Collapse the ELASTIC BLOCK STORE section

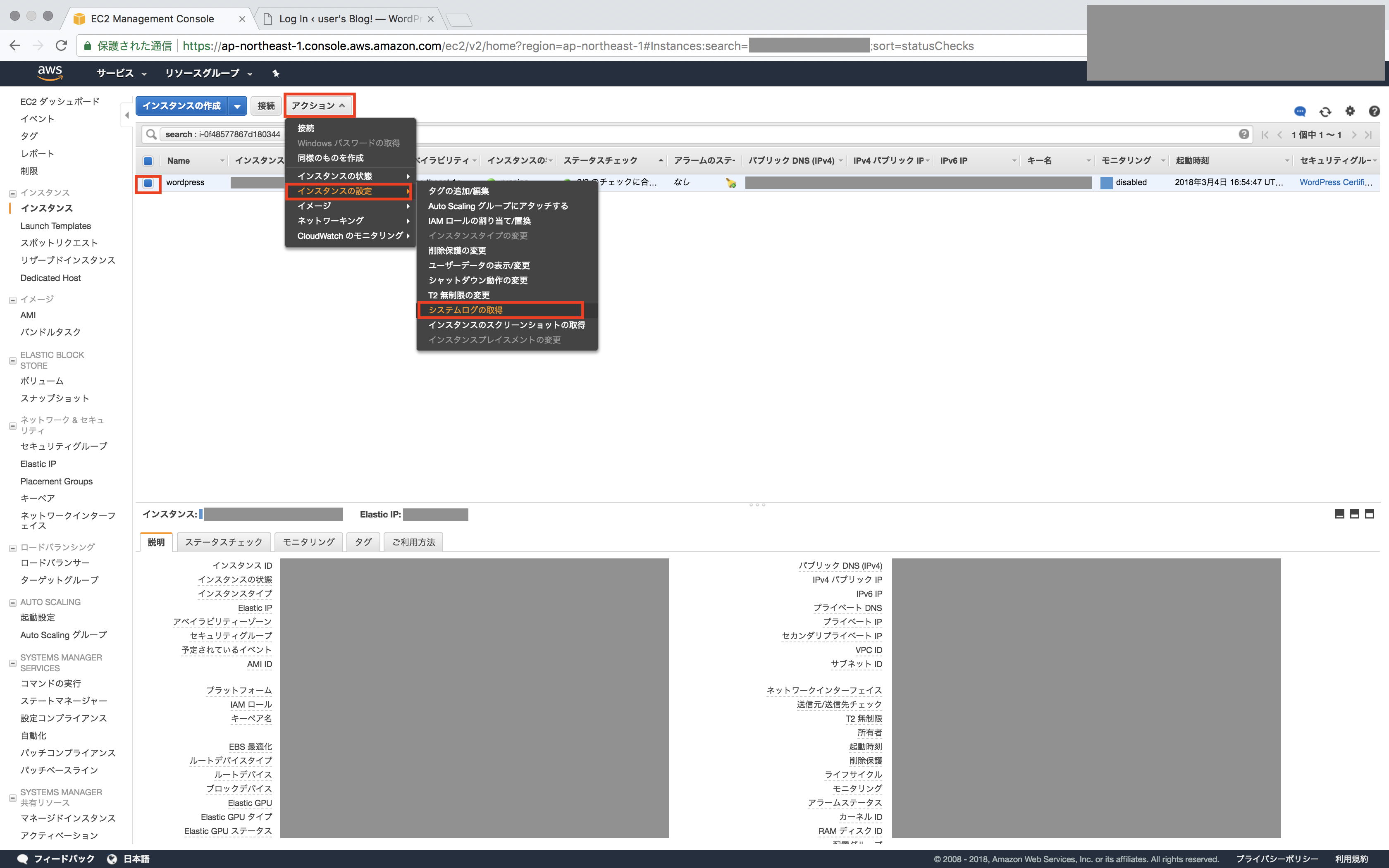pyautogui.click(x=13, y=360)
